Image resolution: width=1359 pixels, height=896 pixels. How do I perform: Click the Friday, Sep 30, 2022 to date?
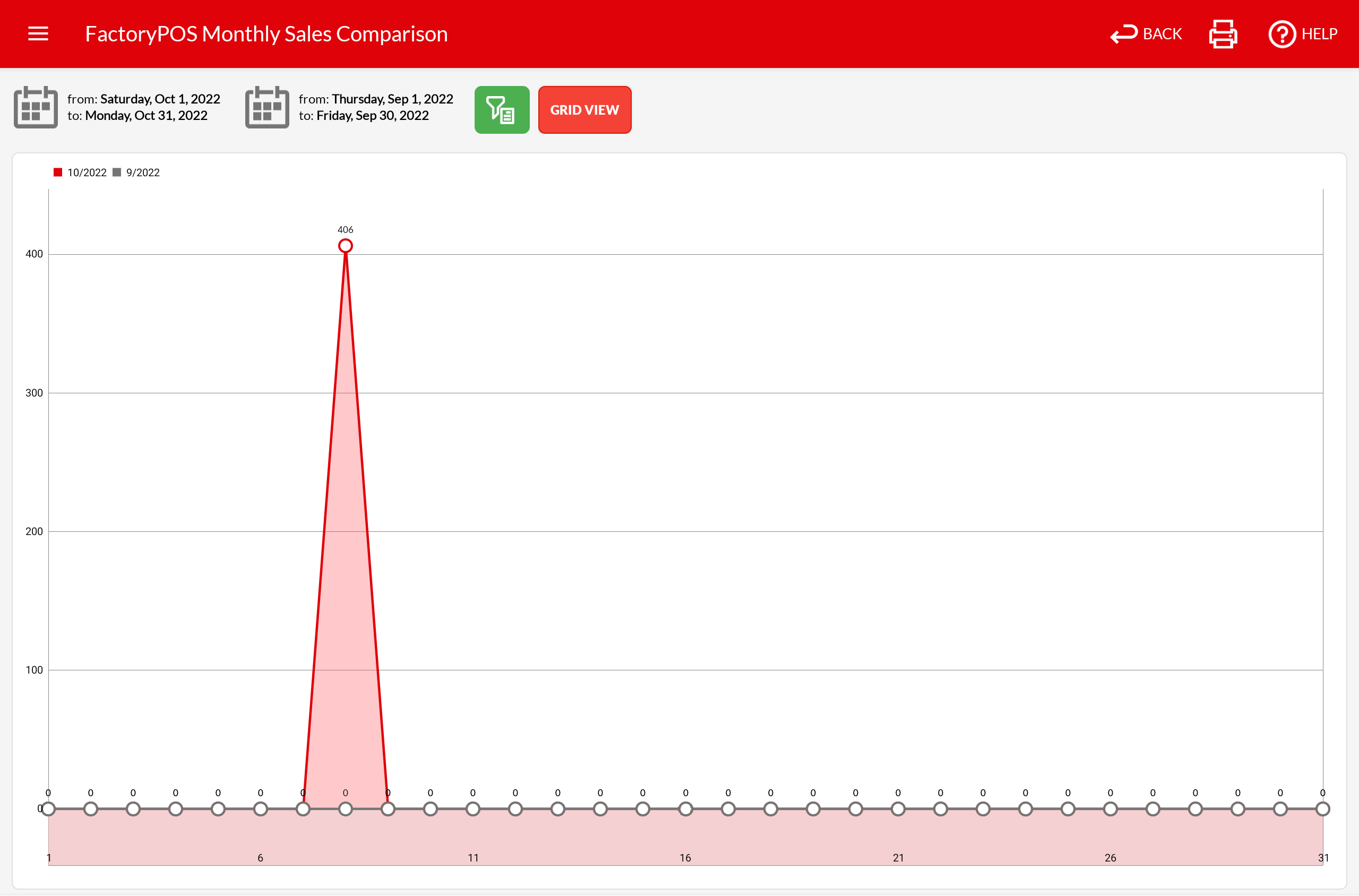point(372,115)
